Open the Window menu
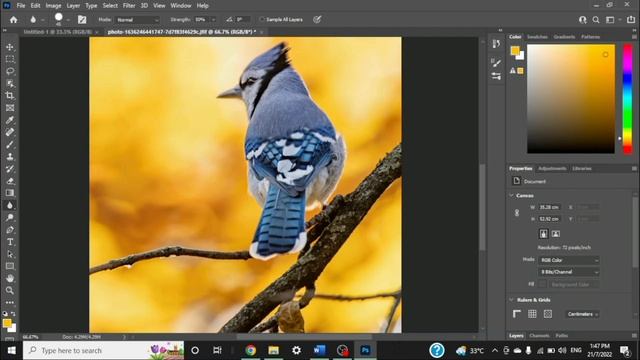Image resolution: width=640 pixels, height=360 pixels. 181,6
